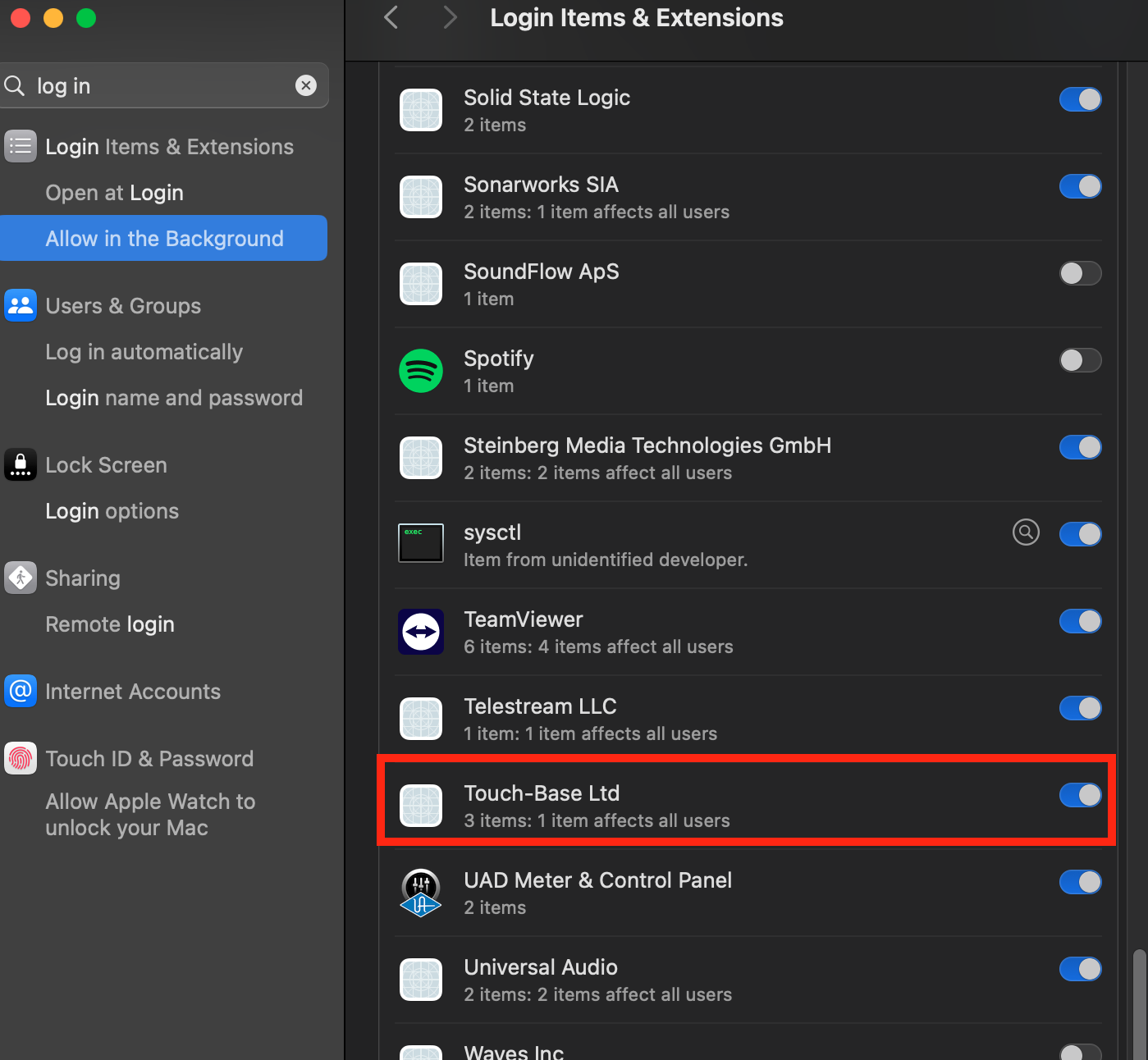The height and width of the screenshot is (1060, 1148).
Task: Enable SoundFlow ApS background toggle
Action: pyautogui.click(x=1080, y=273)
